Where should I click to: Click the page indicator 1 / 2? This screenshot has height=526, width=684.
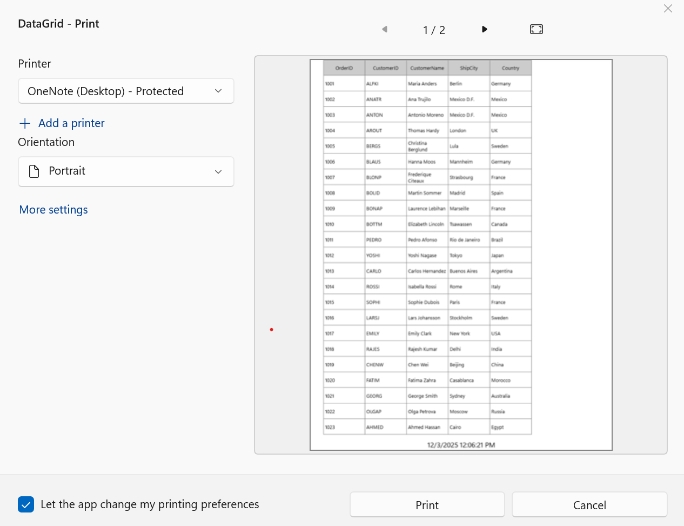coord(434,30)
